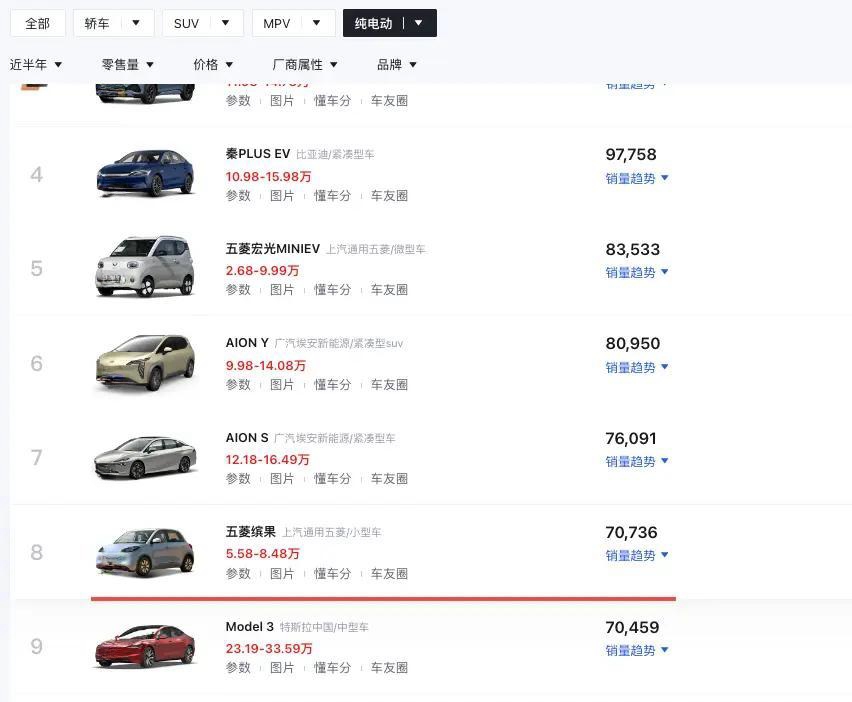852x702 pixels.
Task: Expand the SUV filter dropdown arrow
Action: tap(225, 23)
